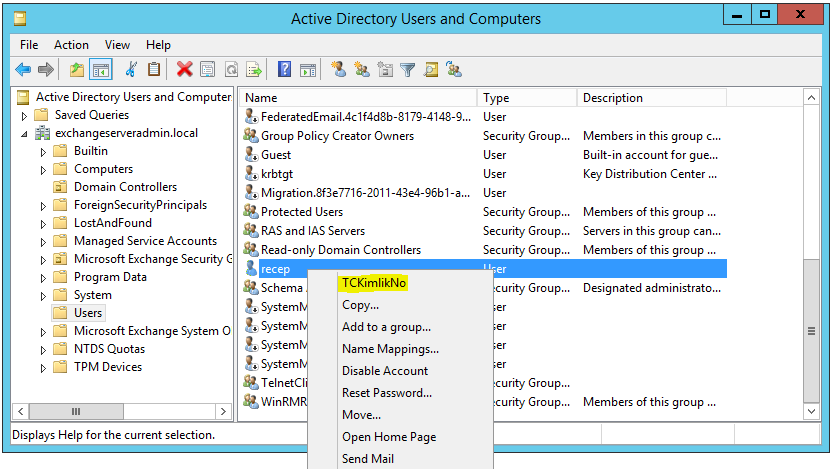Click the Forward arrow toolbar icon
The image size is (835, 469).
click(46, 69)
